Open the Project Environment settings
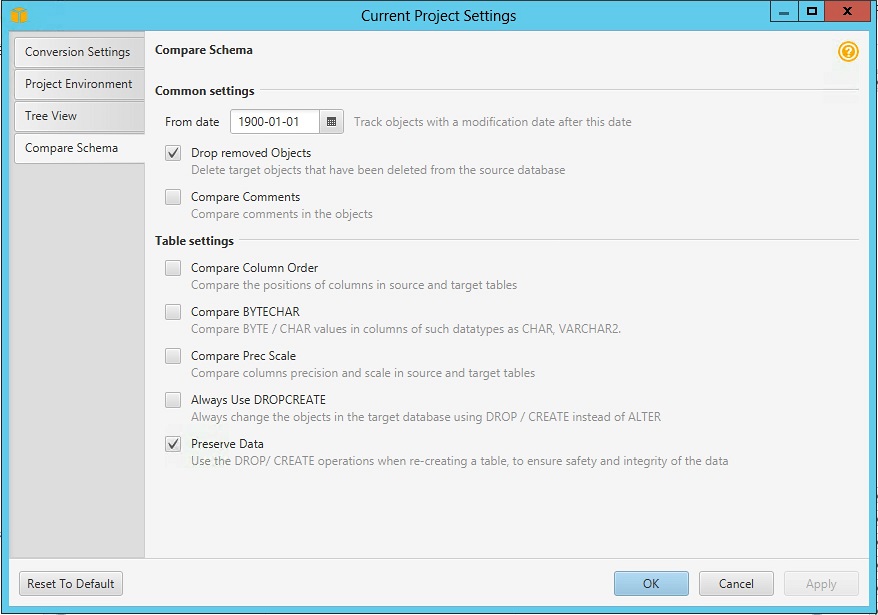The width and height of the screenshot is (878, 615). pos(80,84)
